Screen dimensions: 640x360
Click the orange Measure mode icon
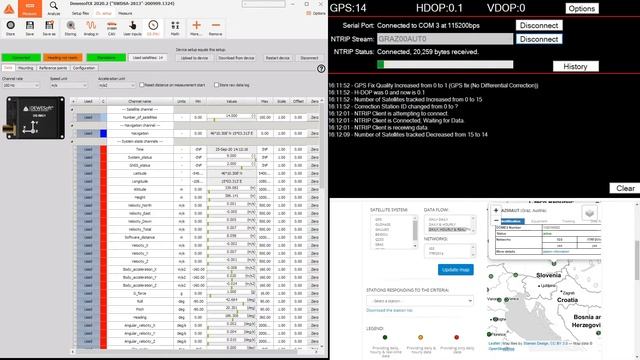(30, 8)
